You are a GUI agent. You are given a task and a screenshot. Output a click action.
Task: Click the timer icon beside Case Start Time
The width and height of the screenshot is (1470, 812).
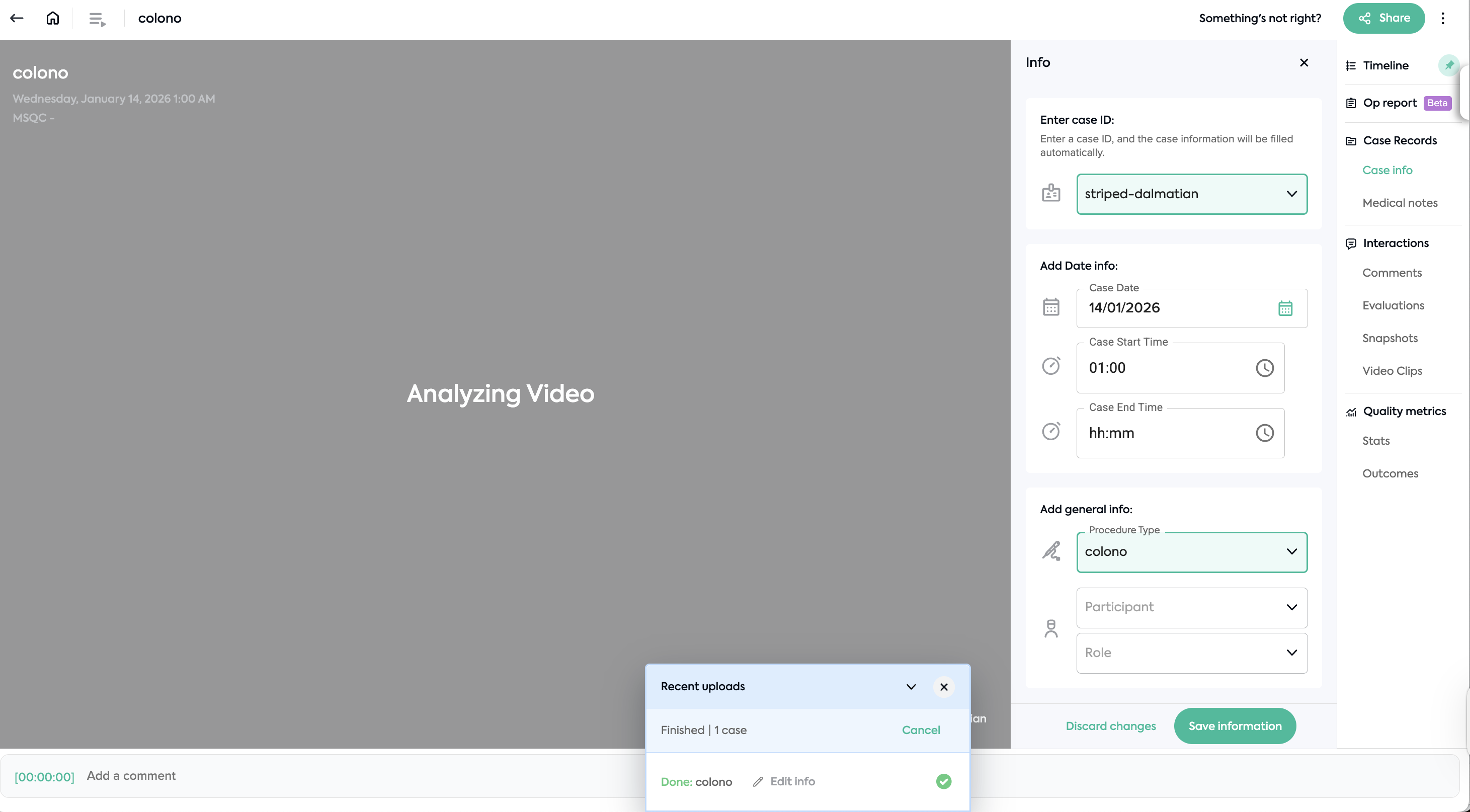(x=1051, y=365)
